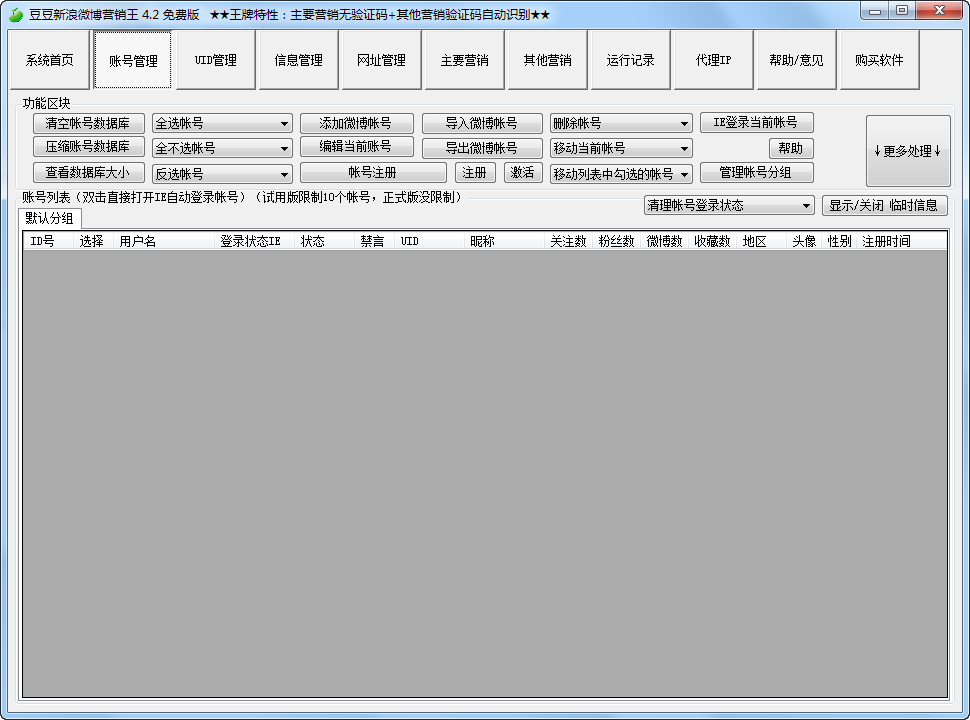970x720 pixels.
Task: Open 清理帐号登录状态 dropdown
Action: [729, 205]
